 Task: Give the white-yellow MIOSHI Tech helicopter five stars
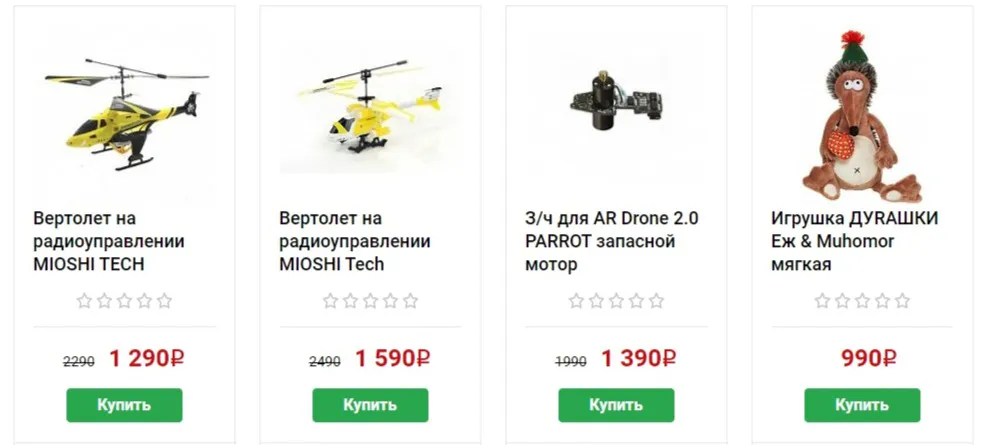[x=411, y=301]
